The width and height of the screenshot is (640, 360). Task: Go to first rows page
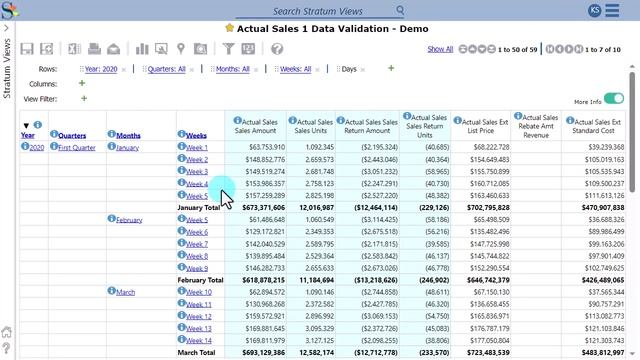462,49
